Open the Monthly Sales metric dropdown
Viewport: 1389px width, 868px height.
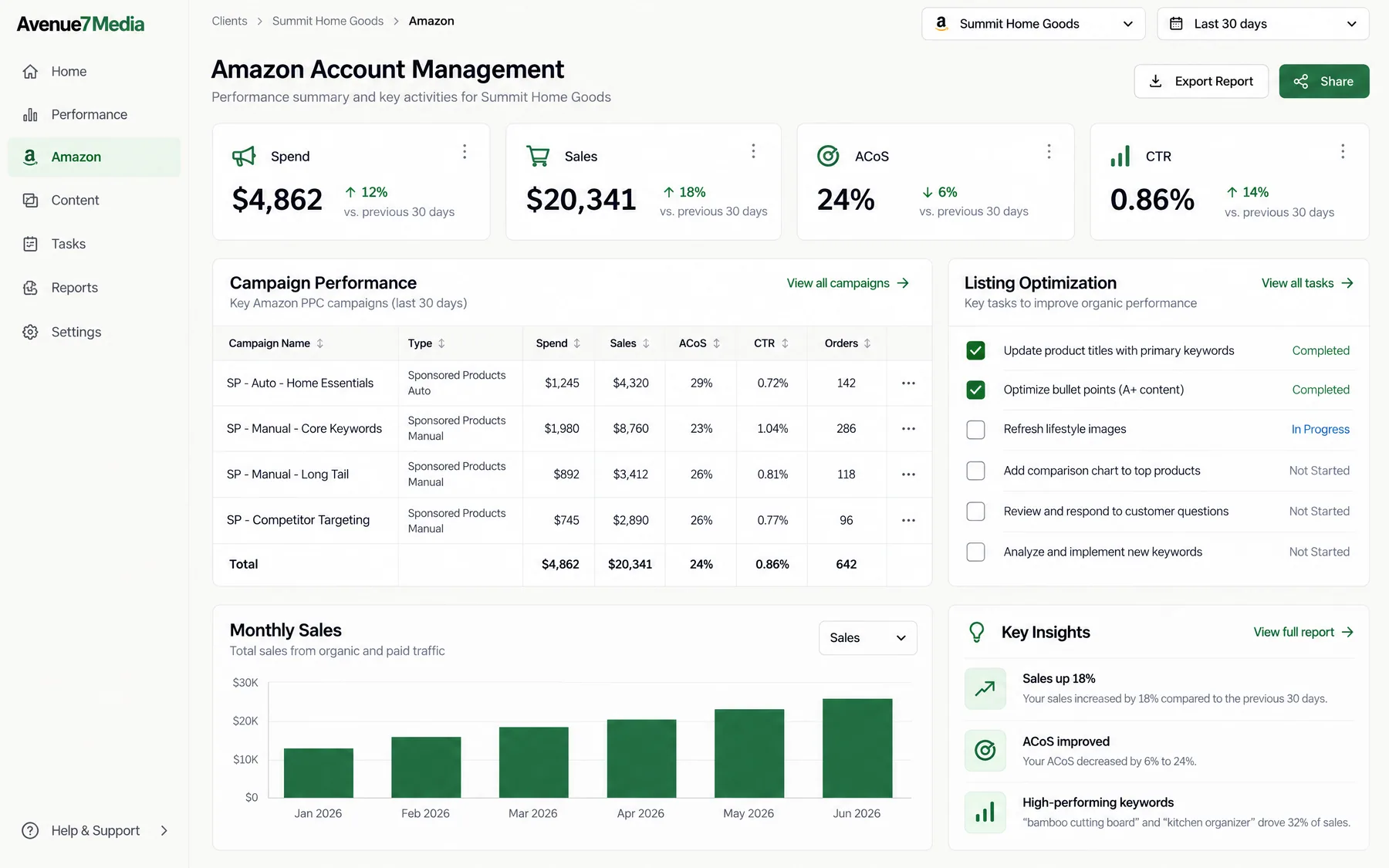868,638
